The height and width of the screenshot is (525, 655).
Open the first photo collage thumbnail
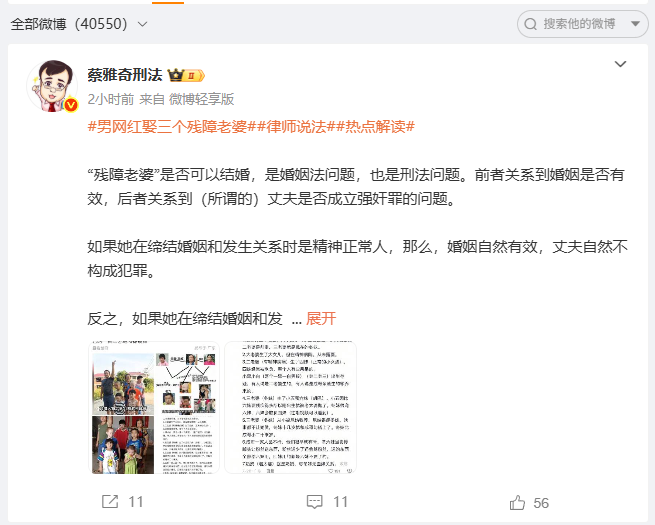[x=154, y=408]
